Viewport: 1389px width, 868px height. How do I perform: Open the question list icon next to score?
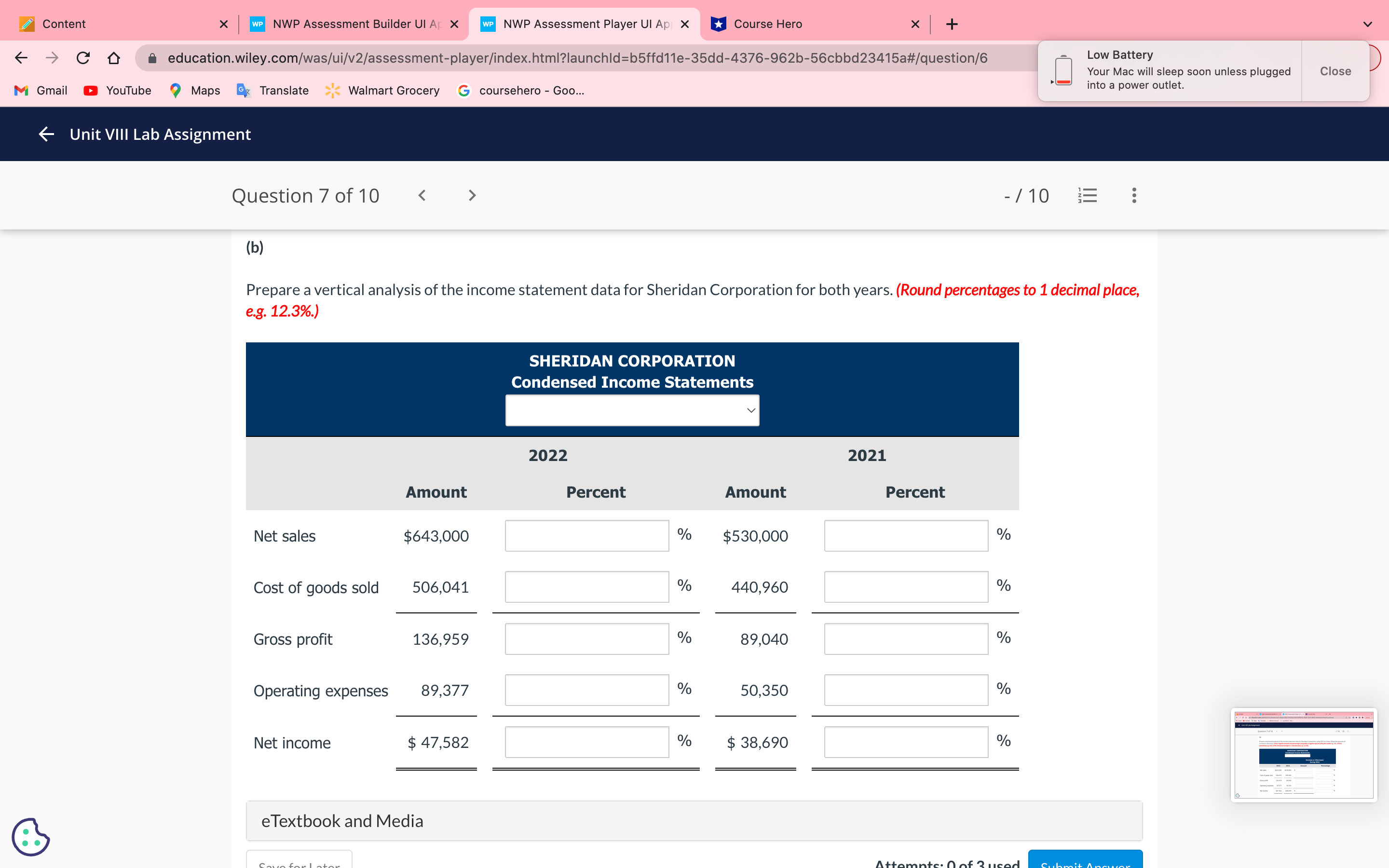tap(1088, 195)
